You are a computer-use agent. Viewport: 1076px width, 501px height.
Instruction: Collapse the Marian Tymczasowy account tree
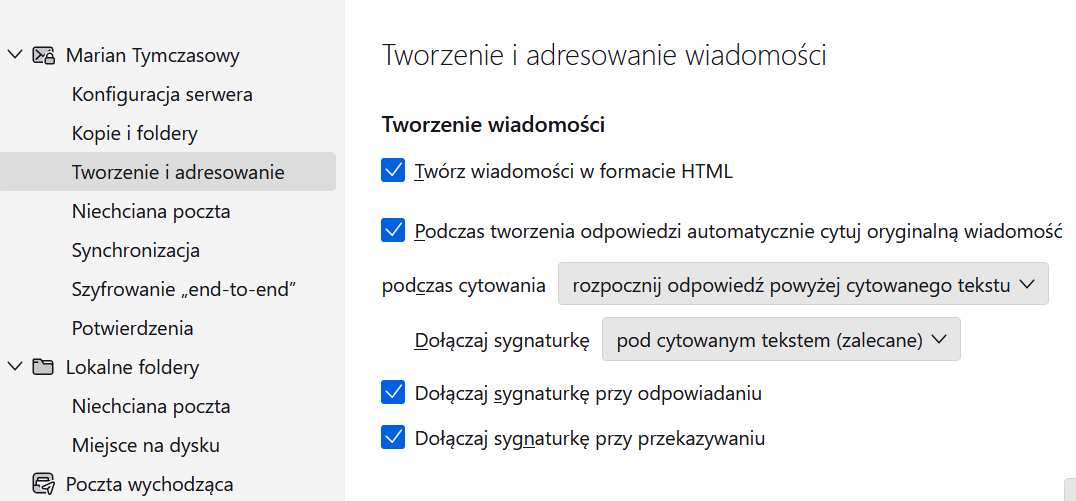point(15,56)
